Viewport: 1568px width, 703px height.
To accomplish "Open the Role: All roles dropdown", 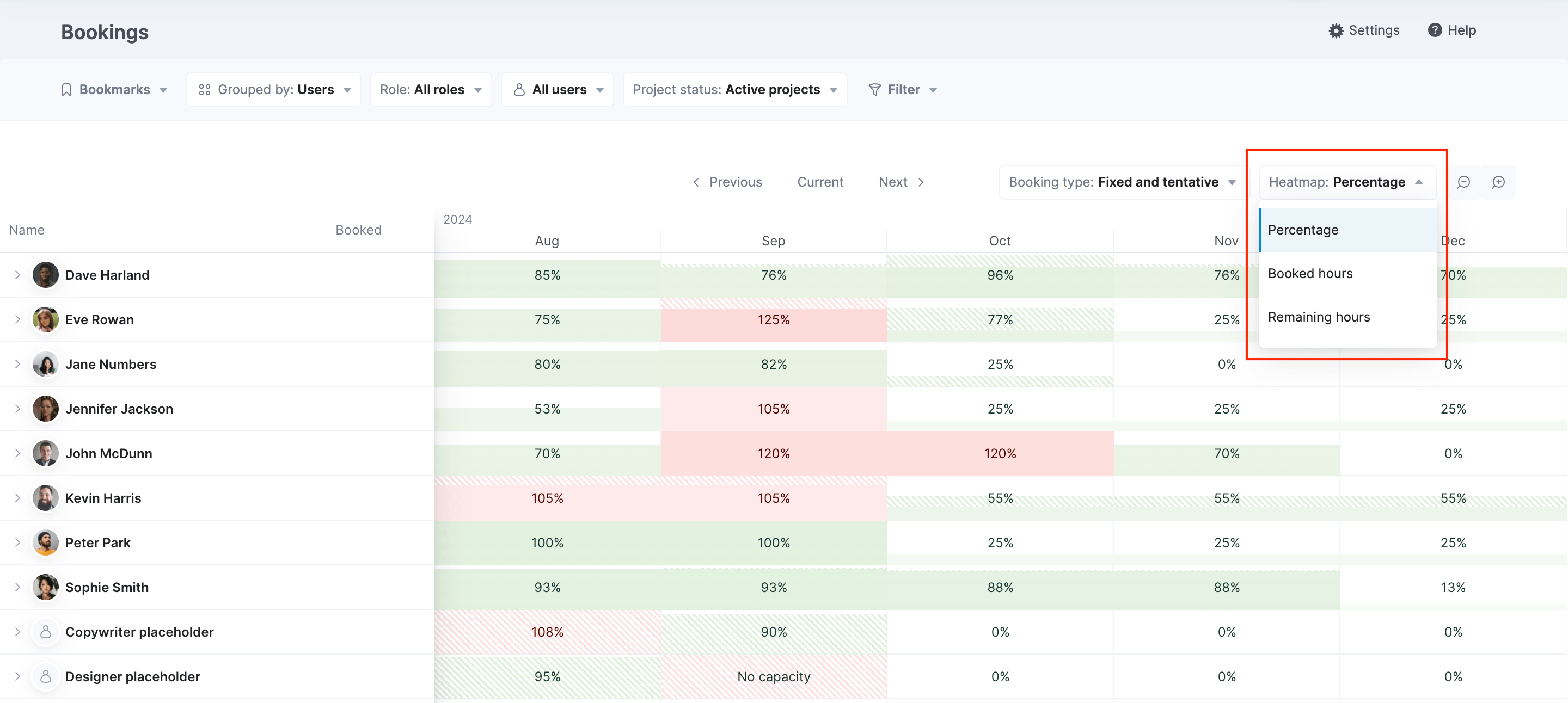I will tap(431, 89).
